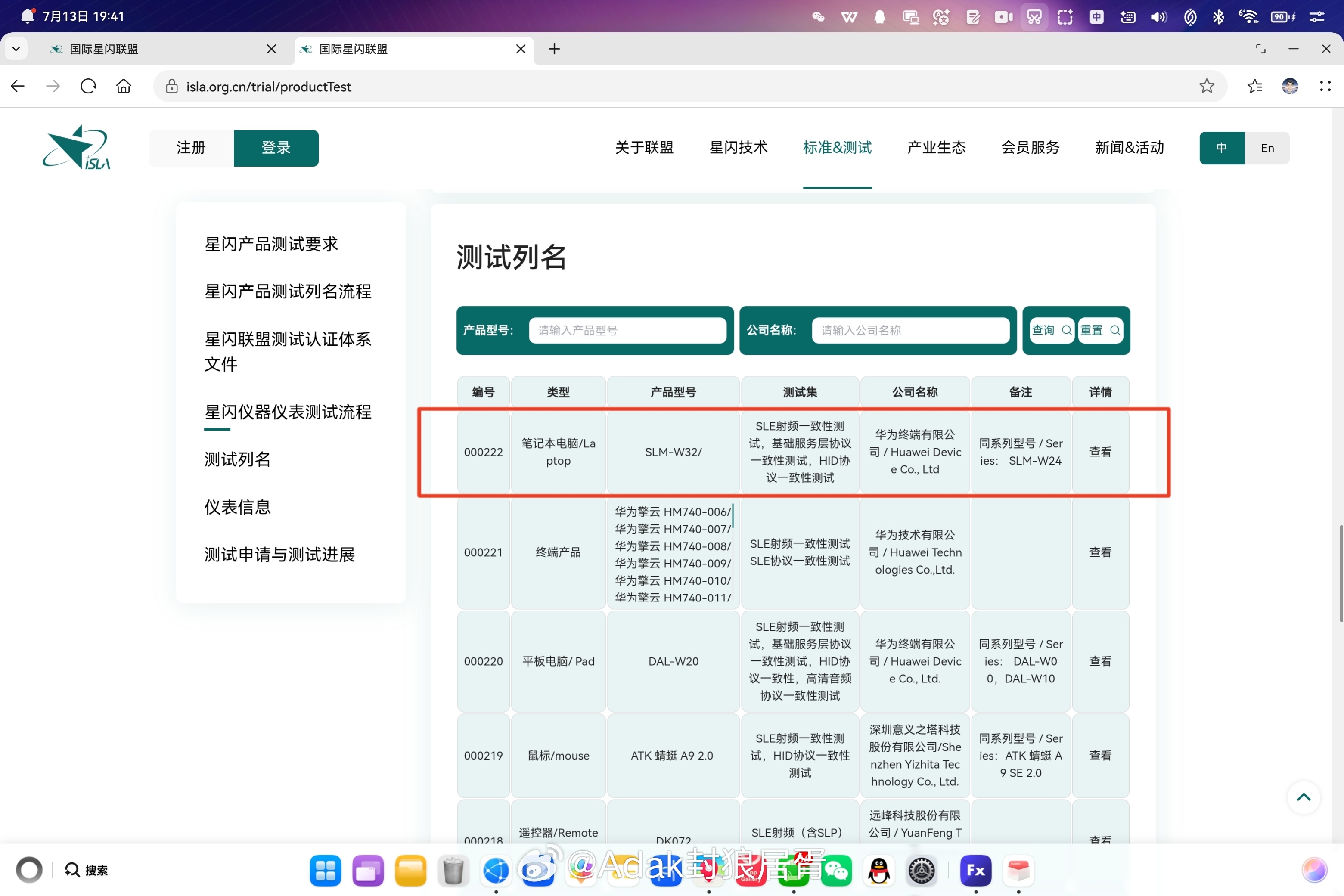This screenshot has width=1344, height=896.
Task: Open the favorites list icon
Action: 1255,86
